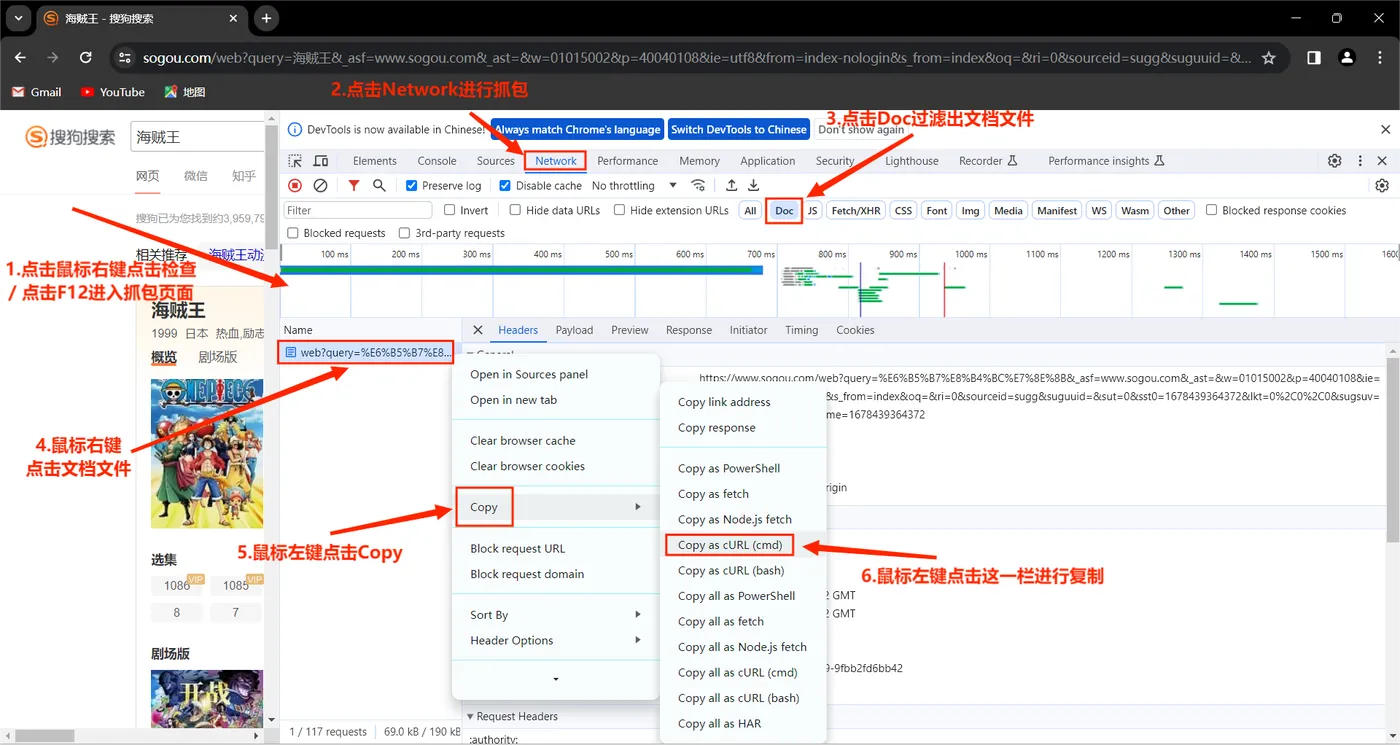
Task: Open the Payload tab
Action: click(574, 330)
